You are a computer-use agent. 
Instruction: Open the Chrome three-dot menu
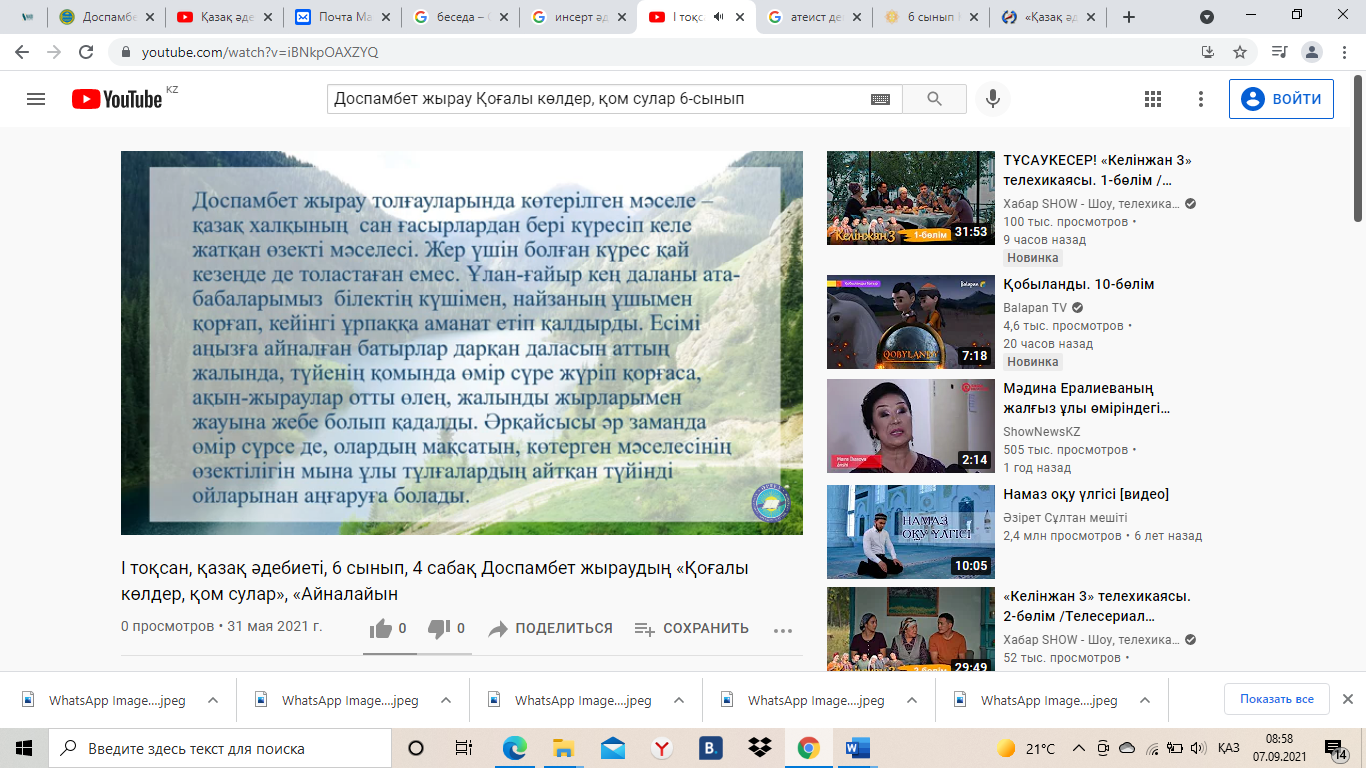(1344, 52)
